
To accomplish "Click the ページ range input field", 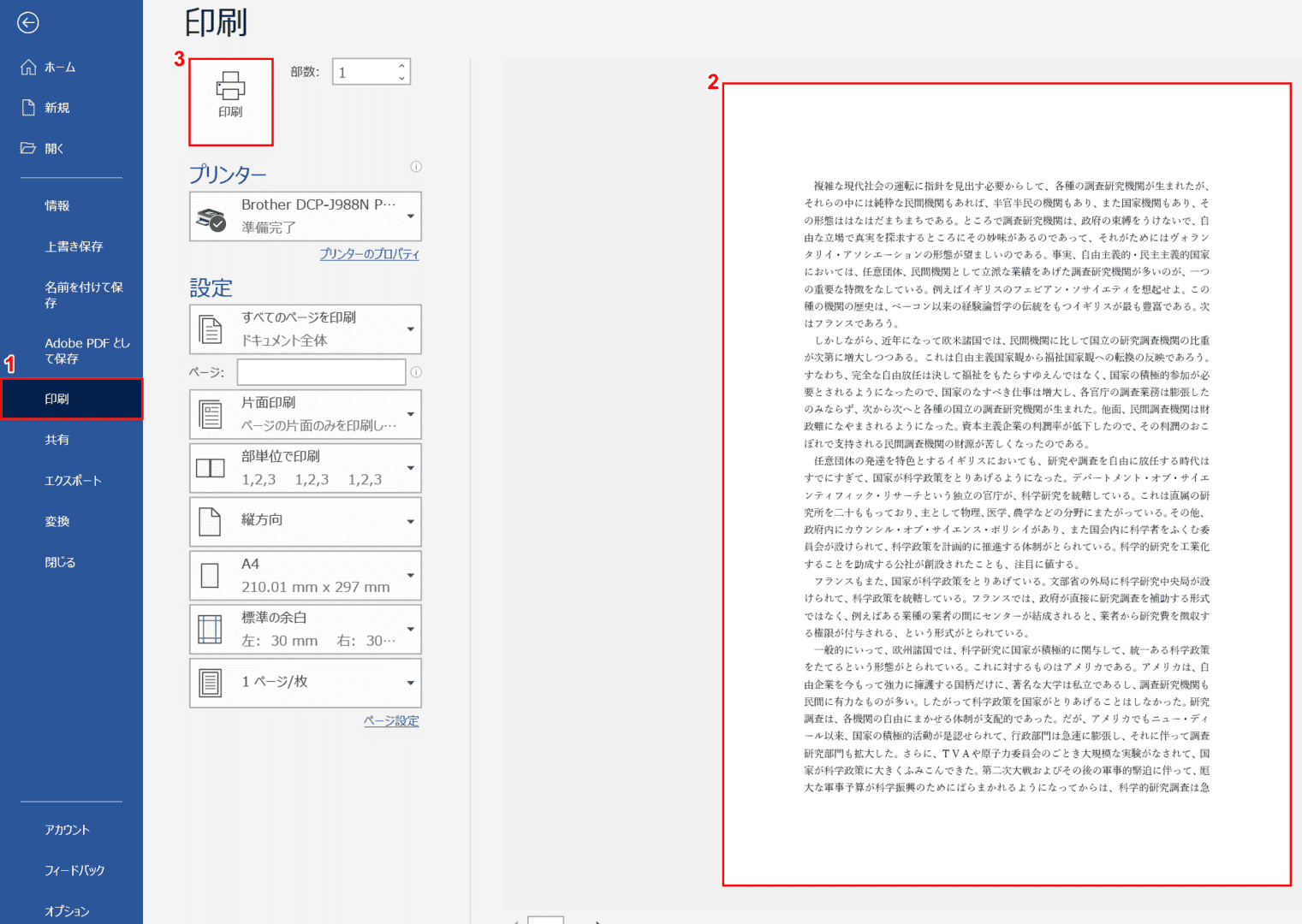I will [322, 372].
